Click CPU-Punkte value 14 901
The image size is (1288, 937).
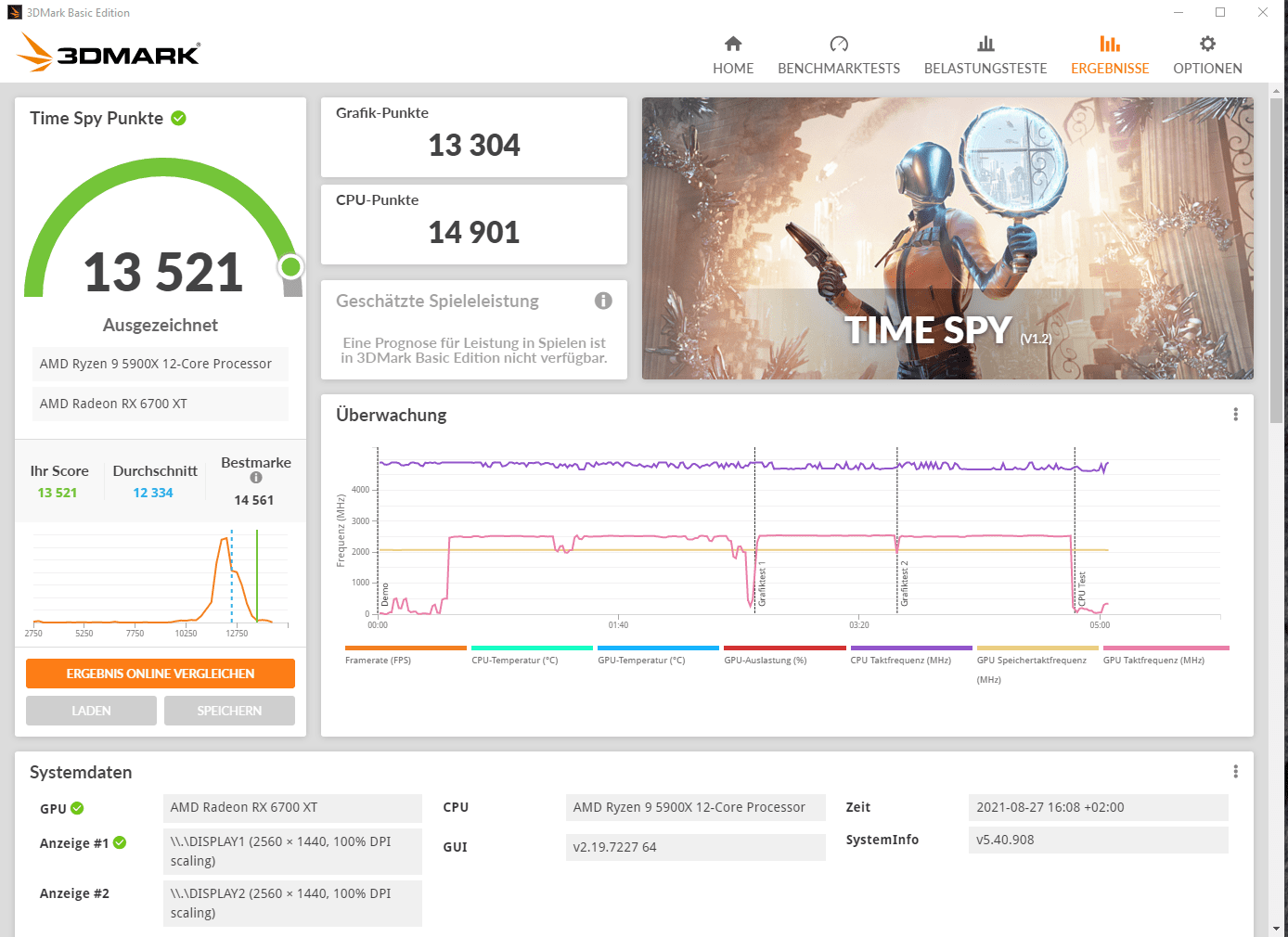[x=474, y=233]
